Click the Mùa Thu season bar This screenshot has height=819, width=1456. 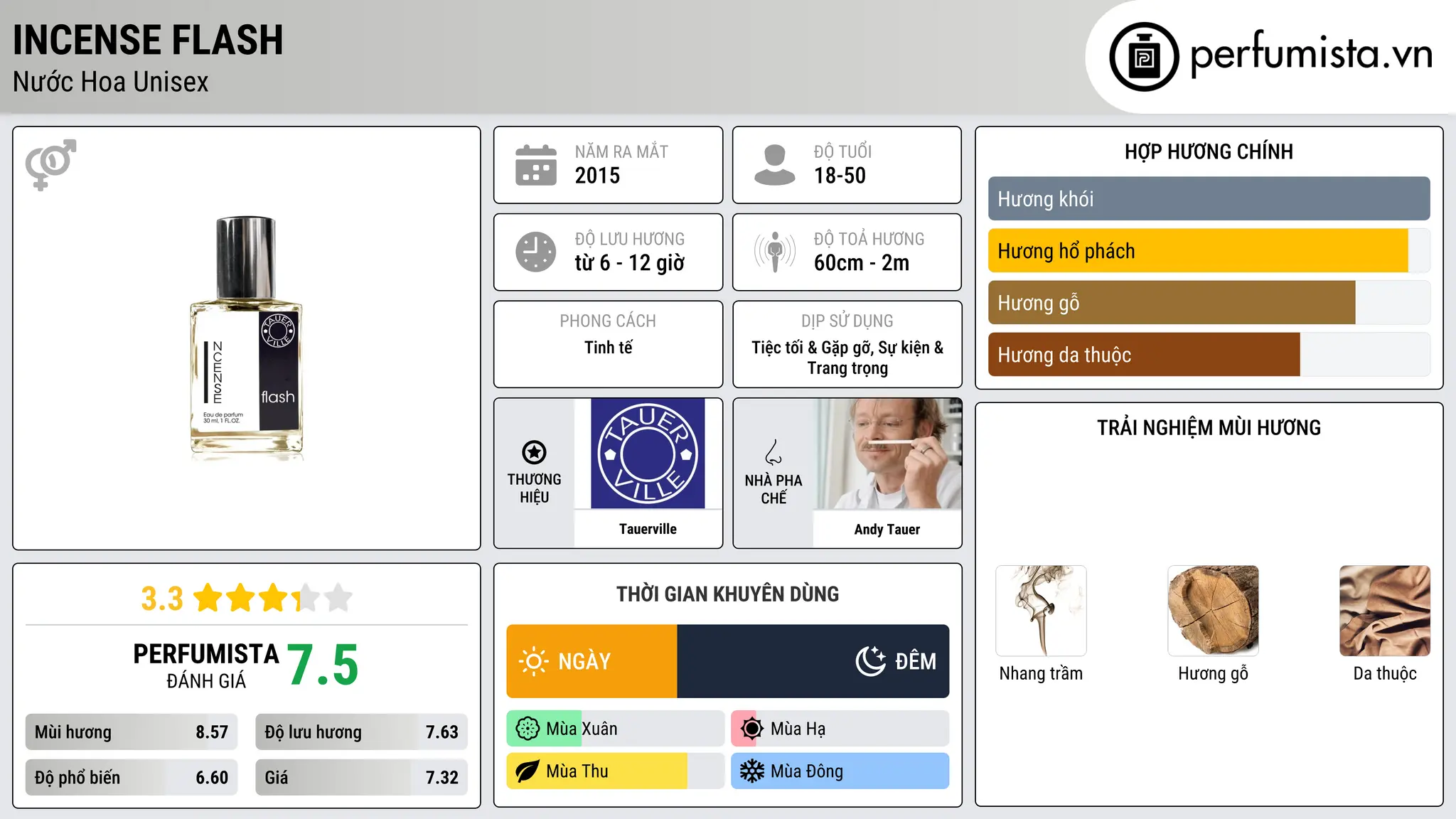pos(615,771)
